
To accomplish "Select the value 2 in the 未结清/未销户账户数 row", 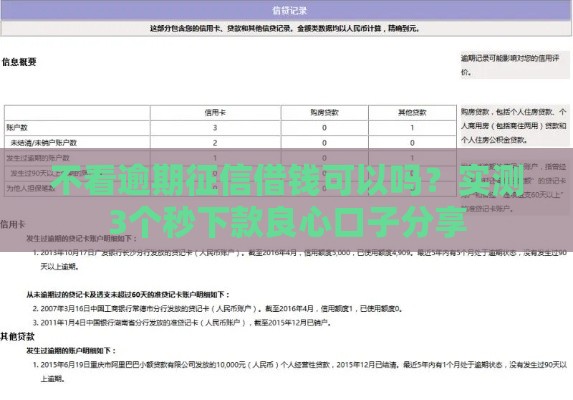I will [x=215, y=143].
